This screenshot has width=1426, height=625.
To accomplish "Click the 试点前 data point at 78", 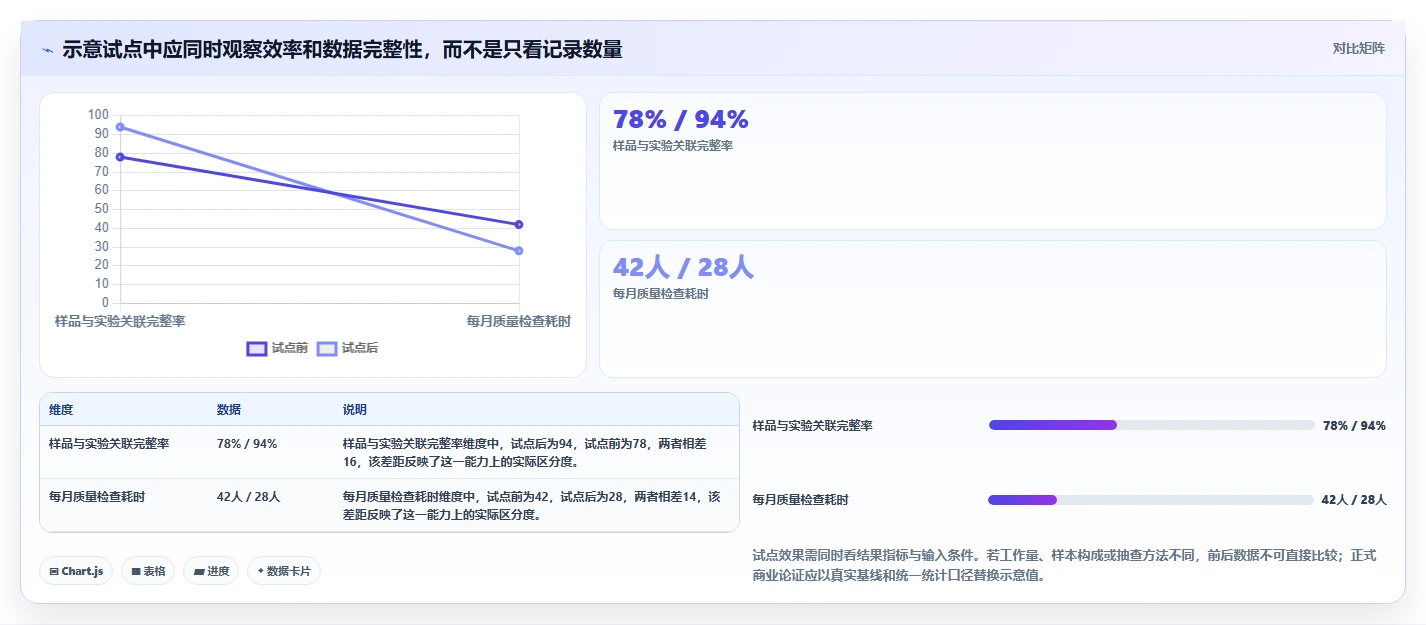I will (x=120, y=157).
